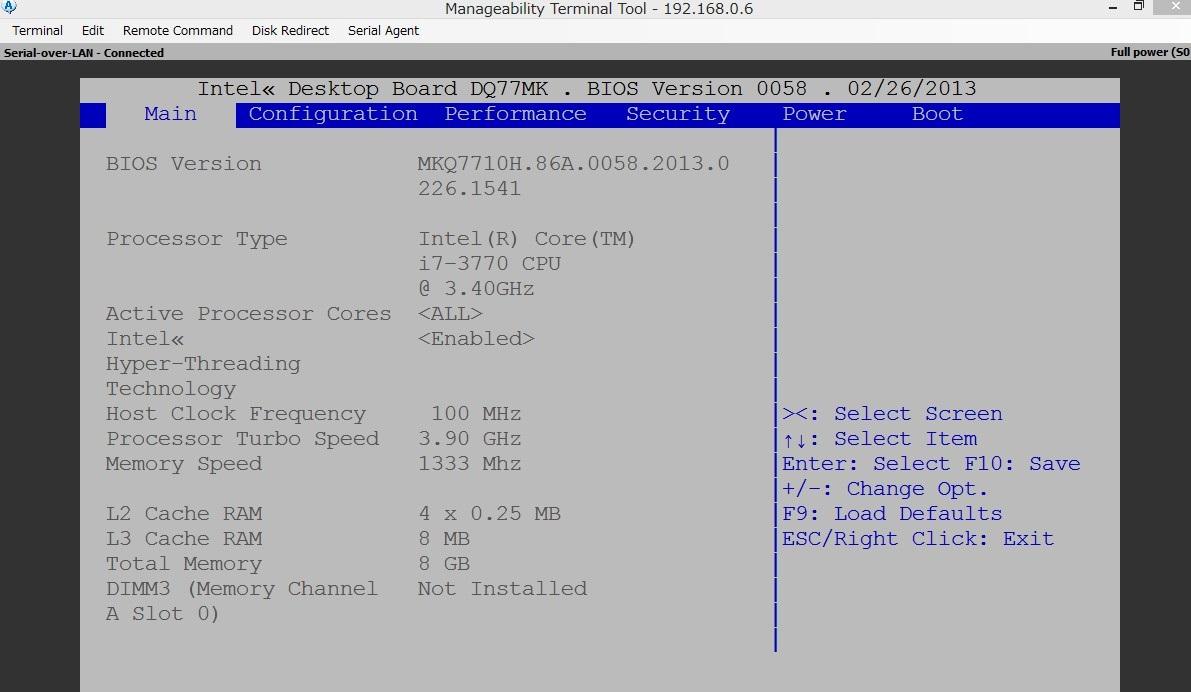
Task: Click the Hyper-Threading label text
Action: tap(203, 364)
